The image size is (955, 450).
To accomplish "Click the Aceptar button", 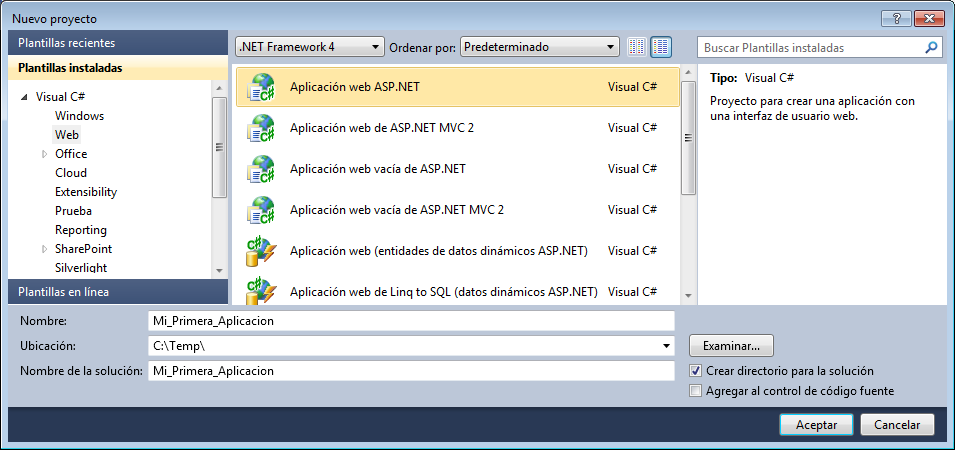I will (x=816, y=424).
